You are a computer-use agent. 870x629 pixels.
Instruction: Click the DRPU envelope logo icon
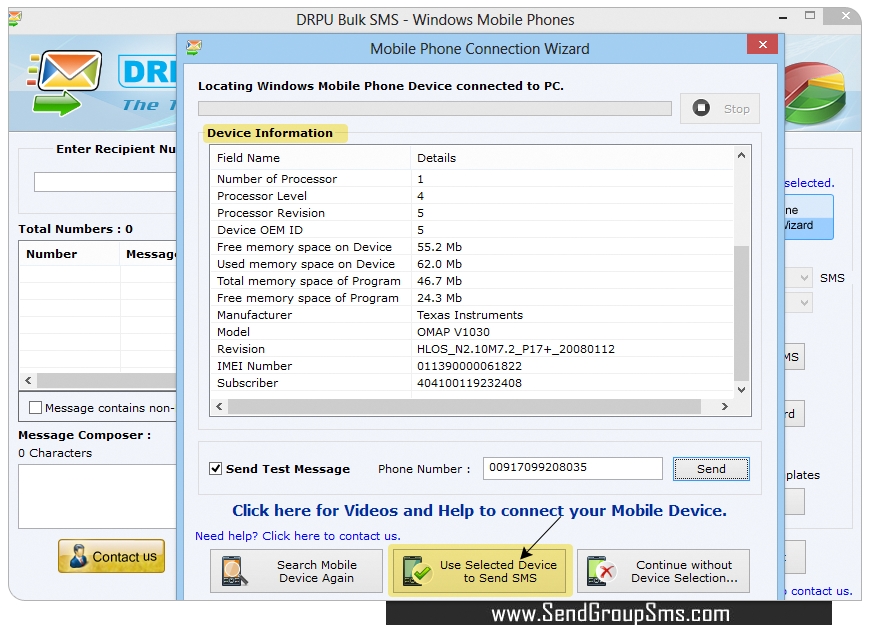pyautogui.click(x=64, y=83)
